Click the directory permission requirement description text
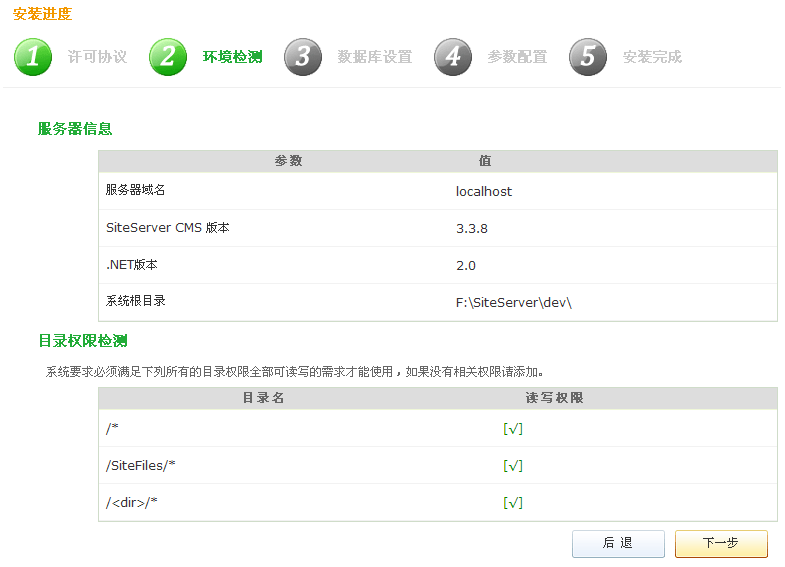785x567 pixels. tap(295, 372)
